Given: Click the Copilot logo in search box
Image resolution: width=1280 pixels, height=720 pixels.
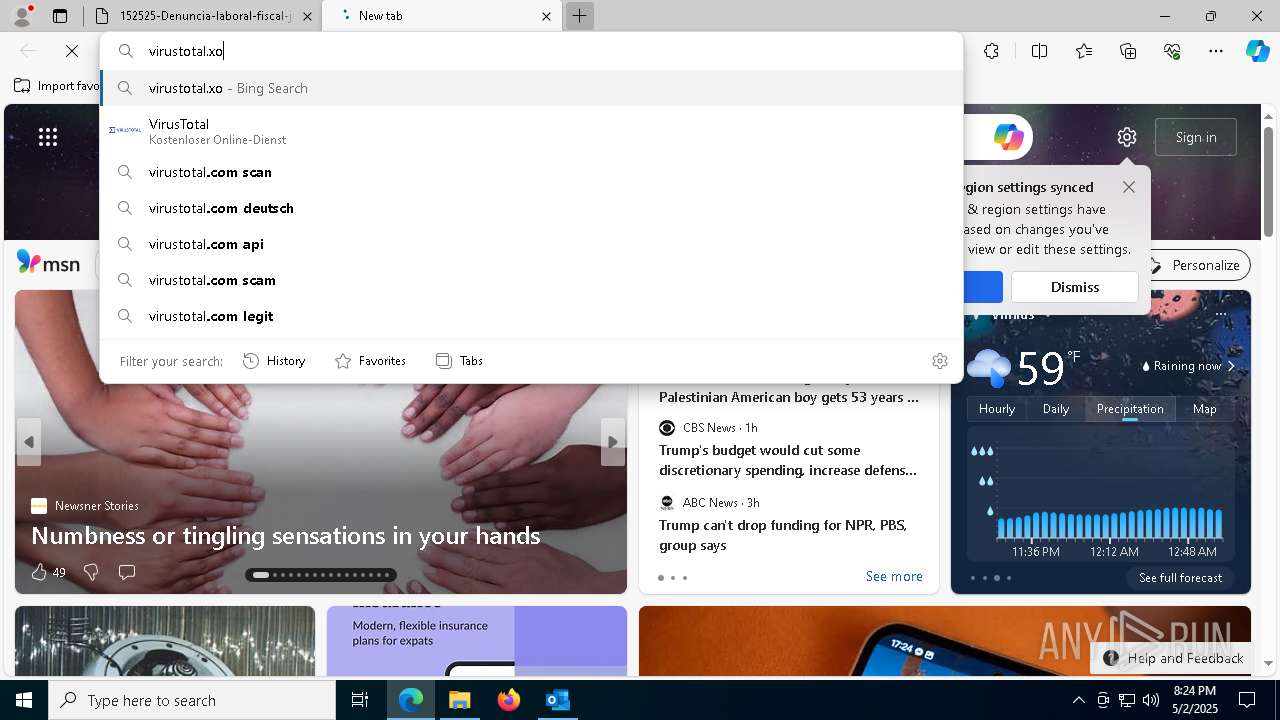Looking at the screenshot, I should [1008, 137].
